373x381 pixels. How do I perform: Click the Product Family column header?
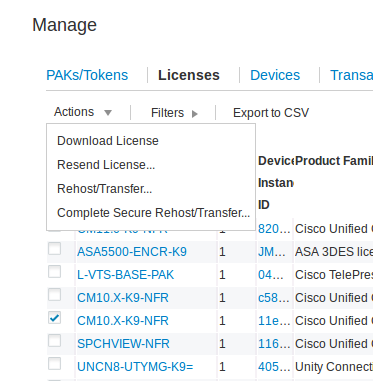334,161
